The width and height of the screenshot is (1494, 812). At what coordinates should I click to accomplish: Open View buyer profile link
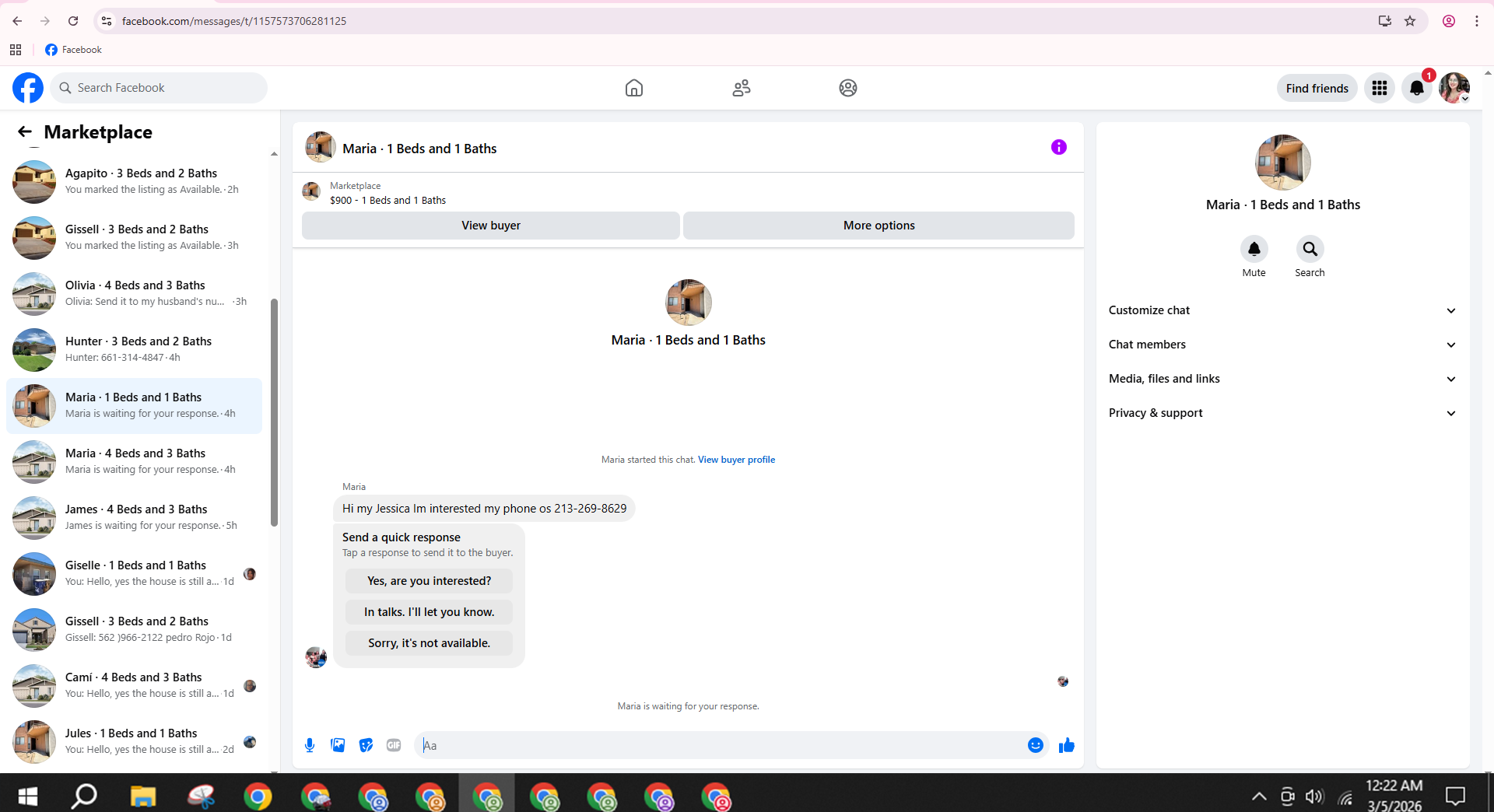tap(736, 460)
